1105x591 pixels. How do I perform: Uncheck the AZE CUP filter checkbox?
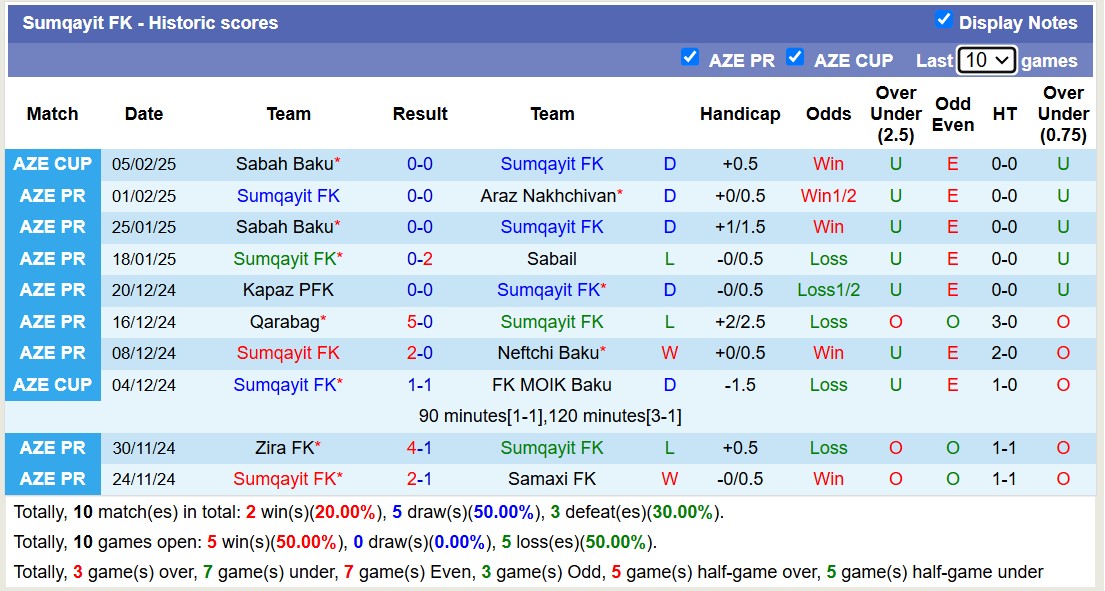coord(795,57)
